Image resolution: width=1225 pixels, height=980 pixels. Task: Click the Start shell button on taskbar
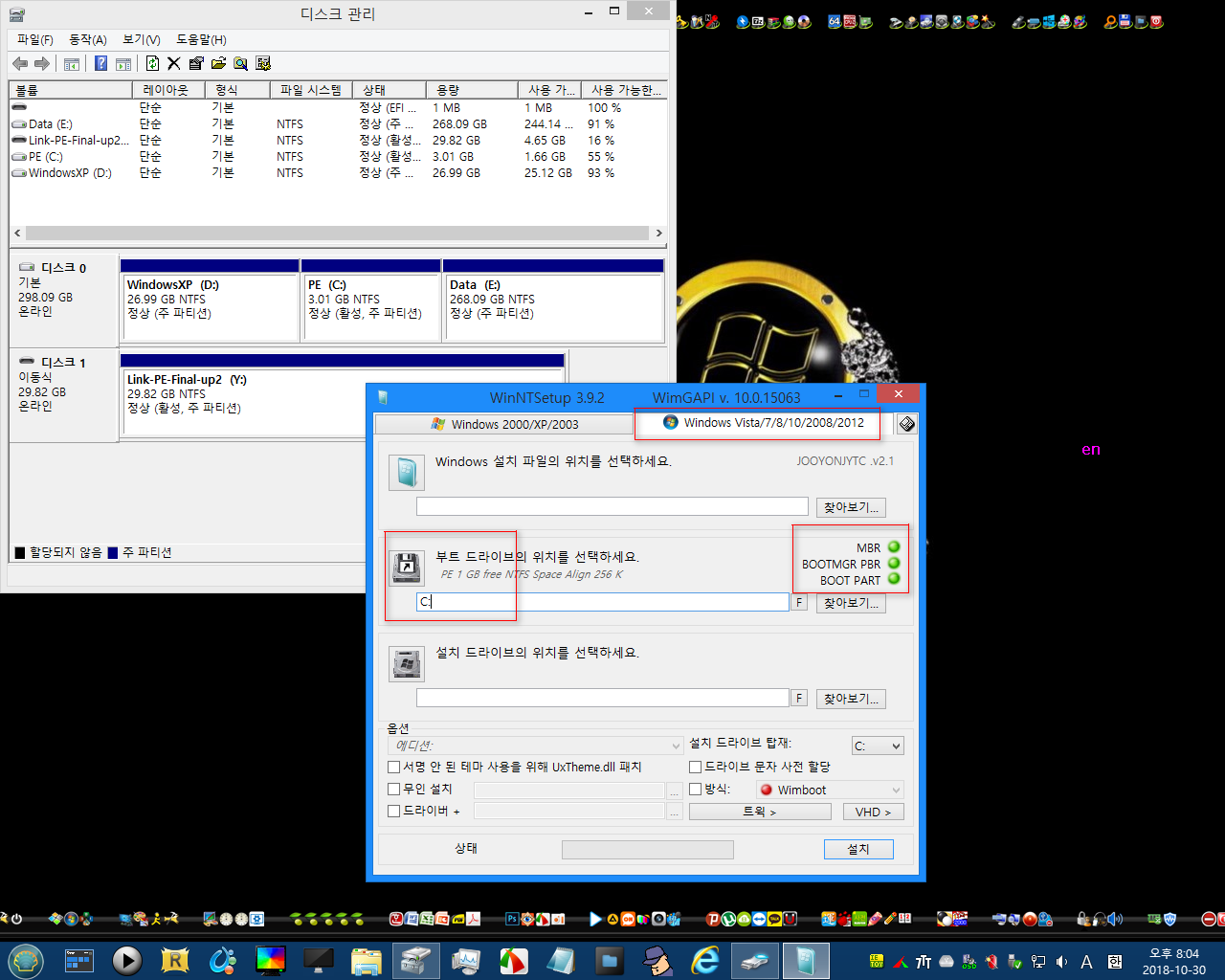pos(25,960)
